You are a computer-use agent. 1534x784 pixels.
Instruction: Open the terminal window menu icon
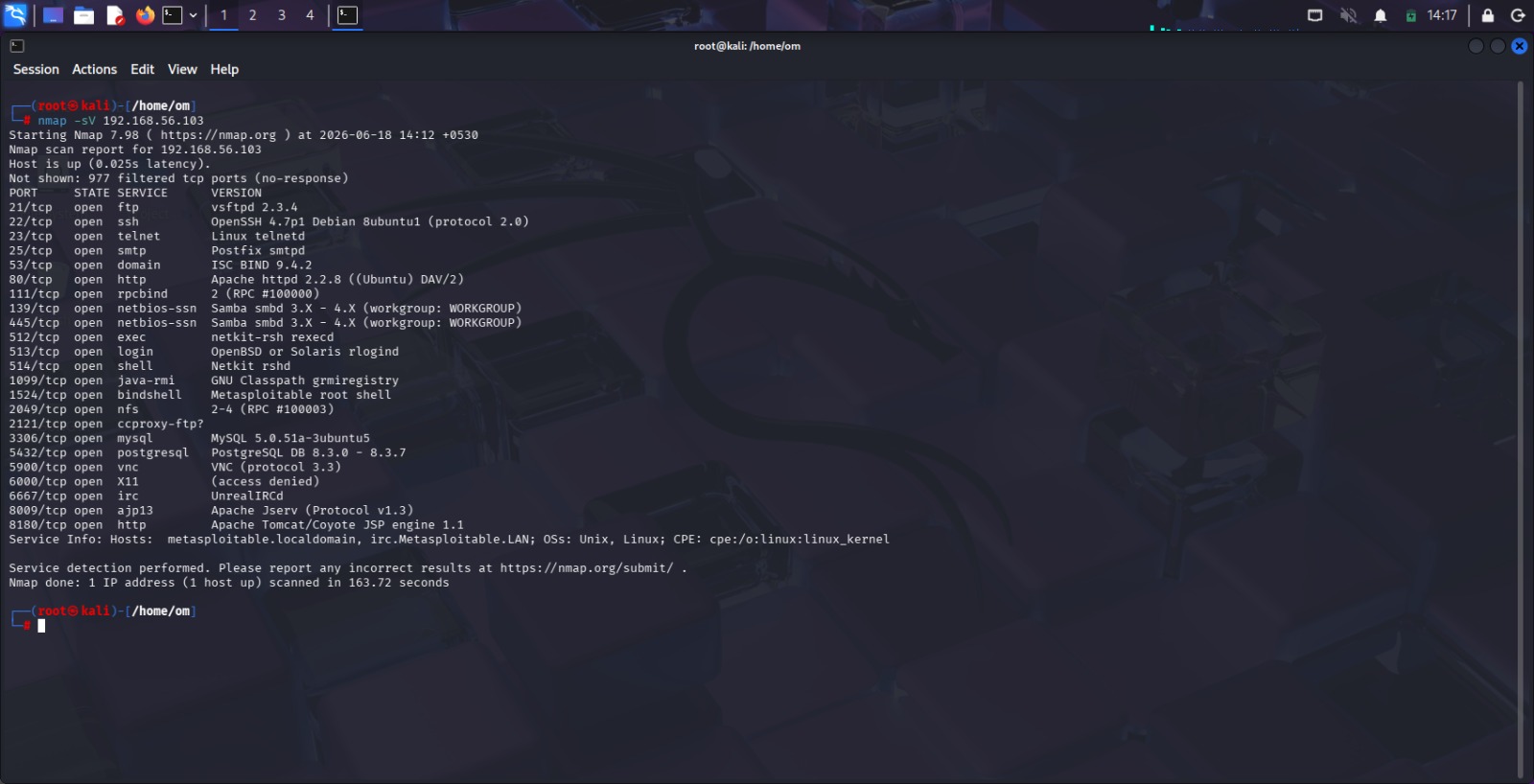tap(16, 46)
